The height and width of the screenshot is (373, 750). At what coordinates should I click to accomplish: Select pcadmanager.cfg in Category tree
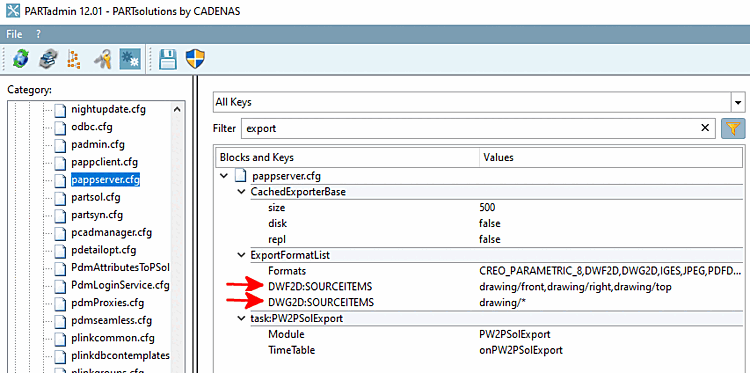pyautogui.click(x=111, y=233)
